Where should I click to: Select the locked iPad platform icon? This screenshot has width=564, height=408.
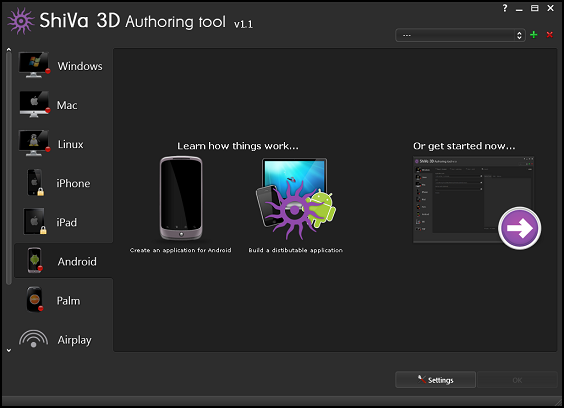click(35, 222)
